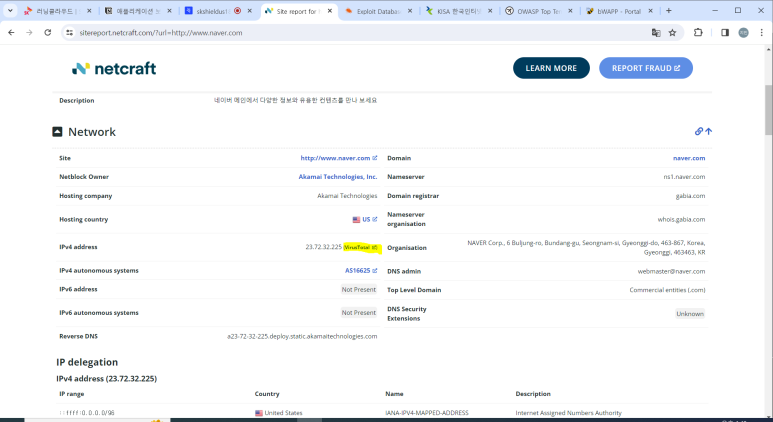Click the webmaster@naver.com DNS admin text
Image resolution: width=773 pixels, height=422 pixels.
[x=671, y=271]
